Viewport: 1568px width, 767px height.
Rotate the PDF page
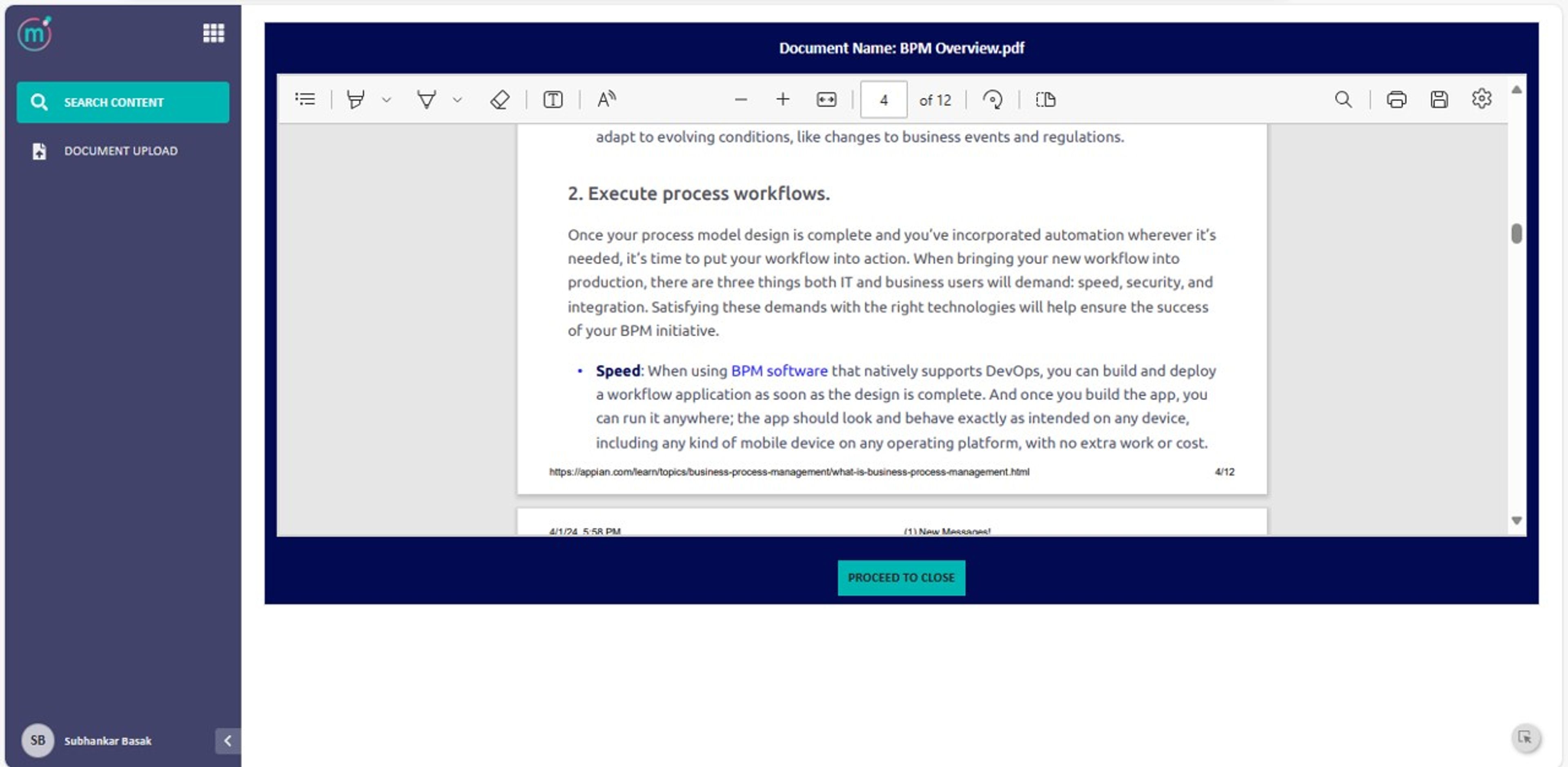993,99
